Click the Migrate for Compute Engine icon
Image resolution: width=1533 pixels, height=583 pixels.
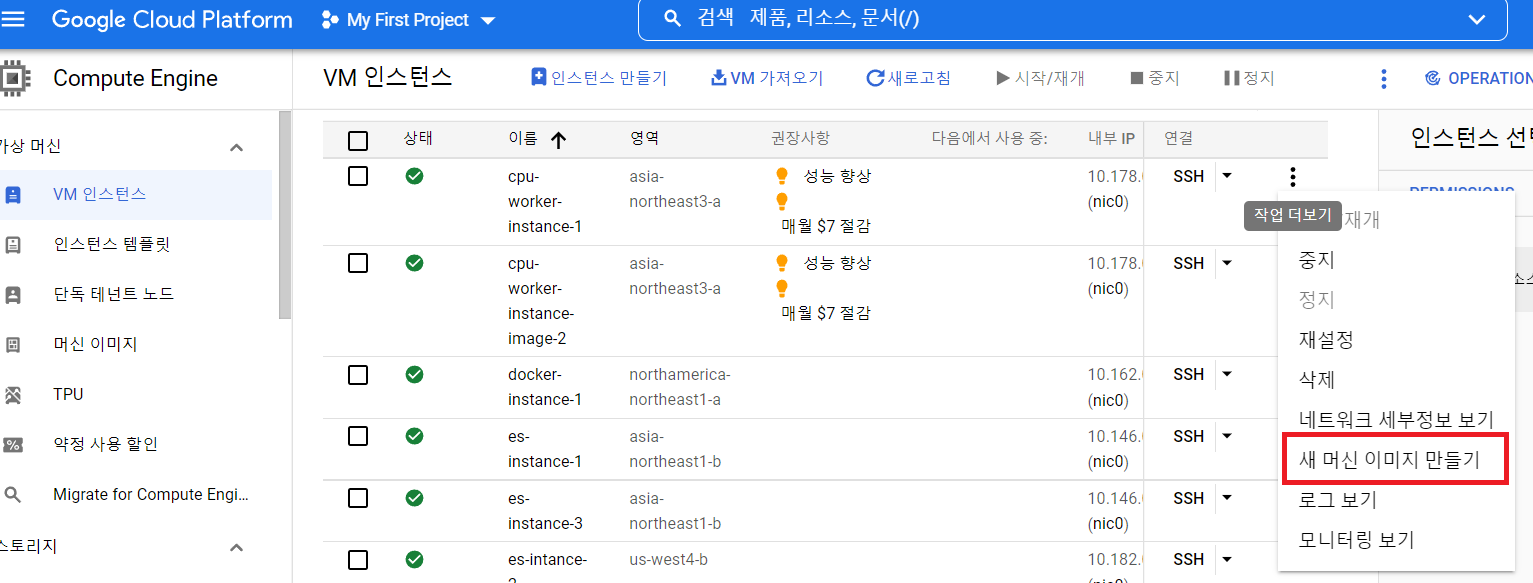(x=13, y=494)
